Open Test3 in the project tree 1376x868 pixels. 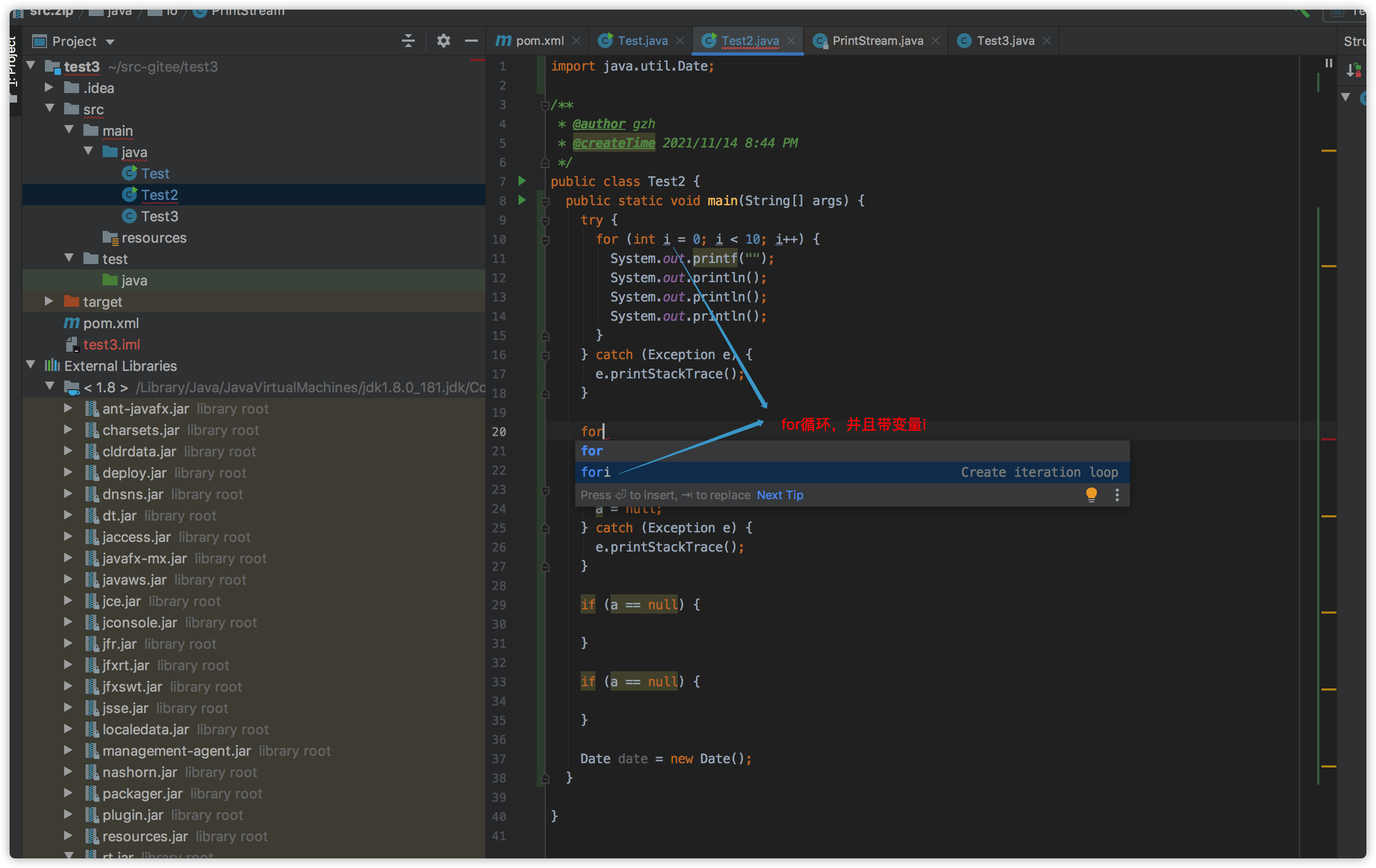pyautogui.click(x=159, y=216)
